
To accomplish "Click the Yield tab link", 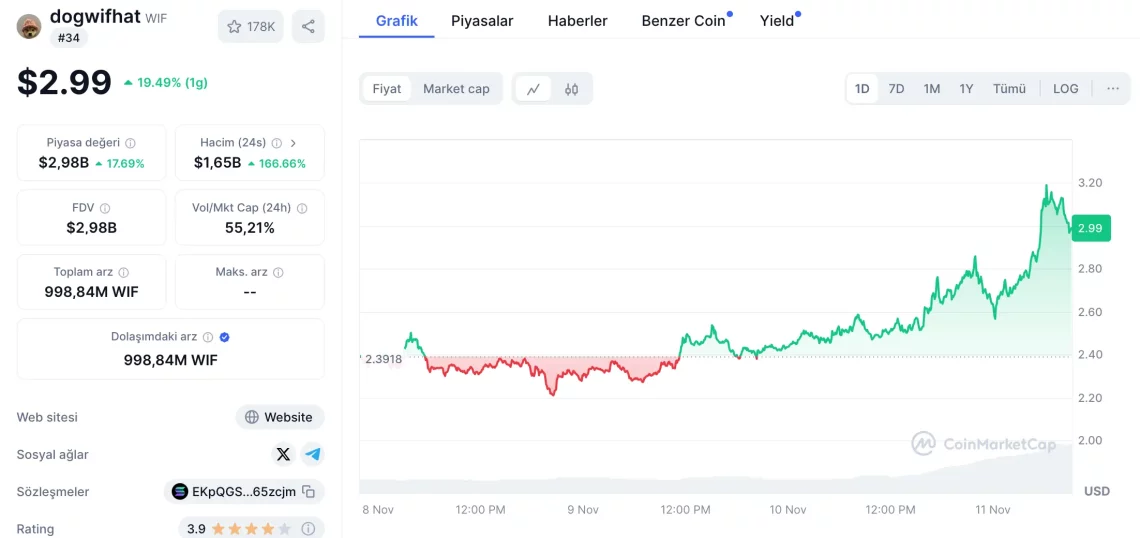I will (777, 21).
